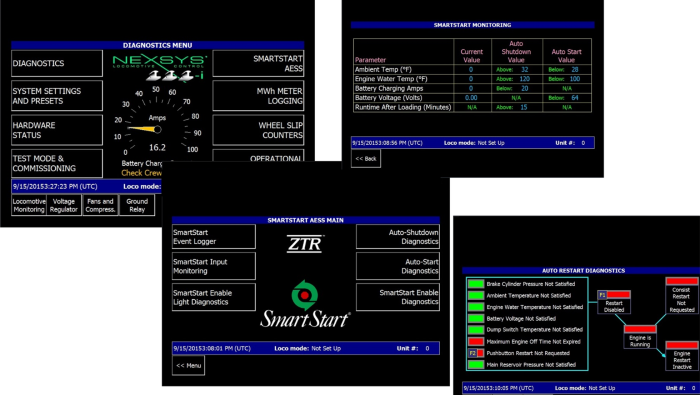
Task: Return with << Back on SmartStart Monitoring
Action: pyautogui.click(x=366, y=158)
